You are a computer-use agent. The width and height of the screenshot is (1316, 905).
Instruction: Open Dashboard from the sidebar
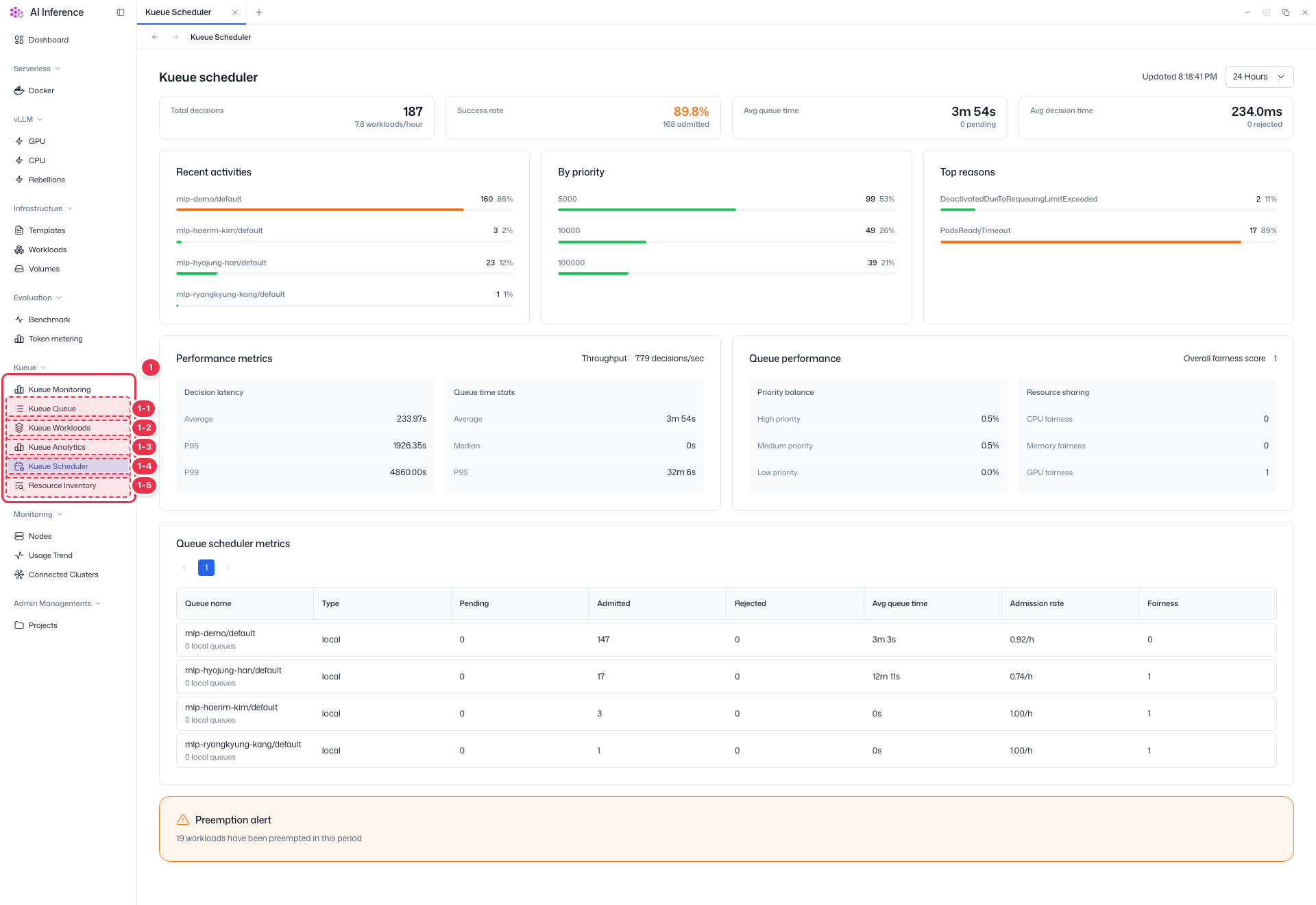point(48,40)
